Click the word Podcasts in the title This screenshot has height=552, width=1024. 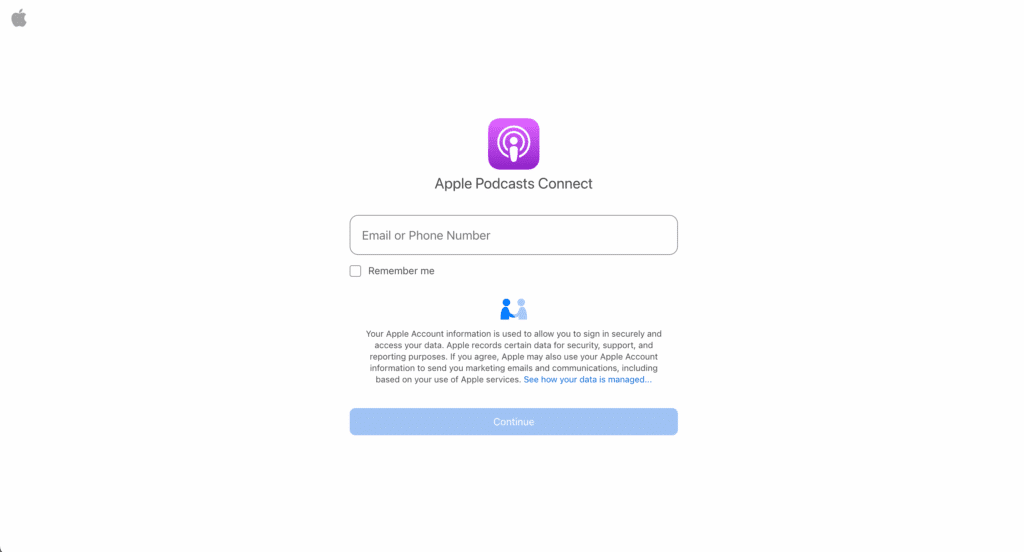pos(505,184)
